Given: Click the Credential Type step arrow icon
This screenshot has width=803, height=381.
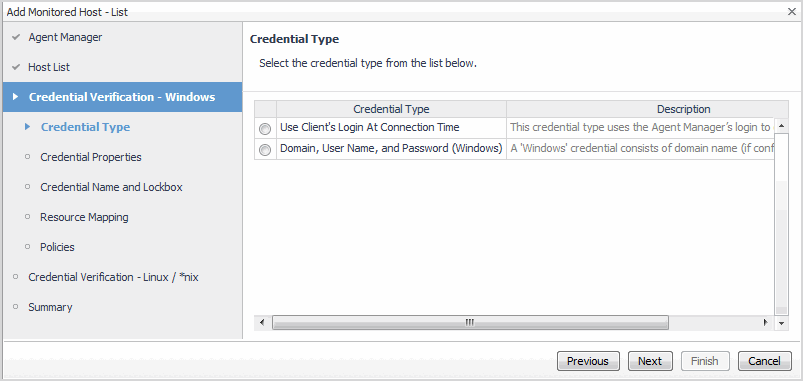Looking at the screenshot, I should [x=28, y=126].
